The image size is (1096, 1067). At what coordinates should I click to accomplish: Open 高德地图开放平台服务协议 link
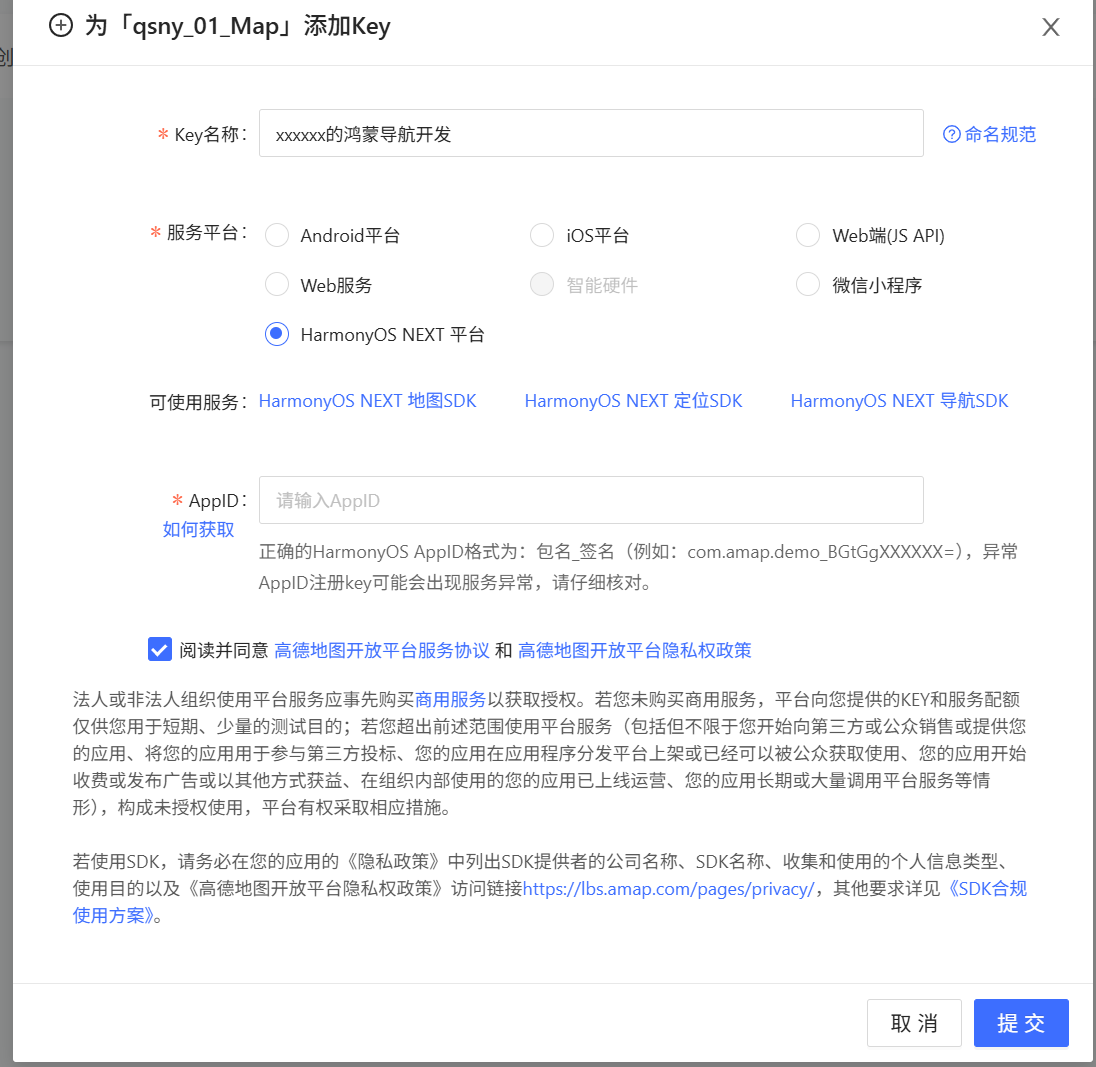[x=382, y=651]
